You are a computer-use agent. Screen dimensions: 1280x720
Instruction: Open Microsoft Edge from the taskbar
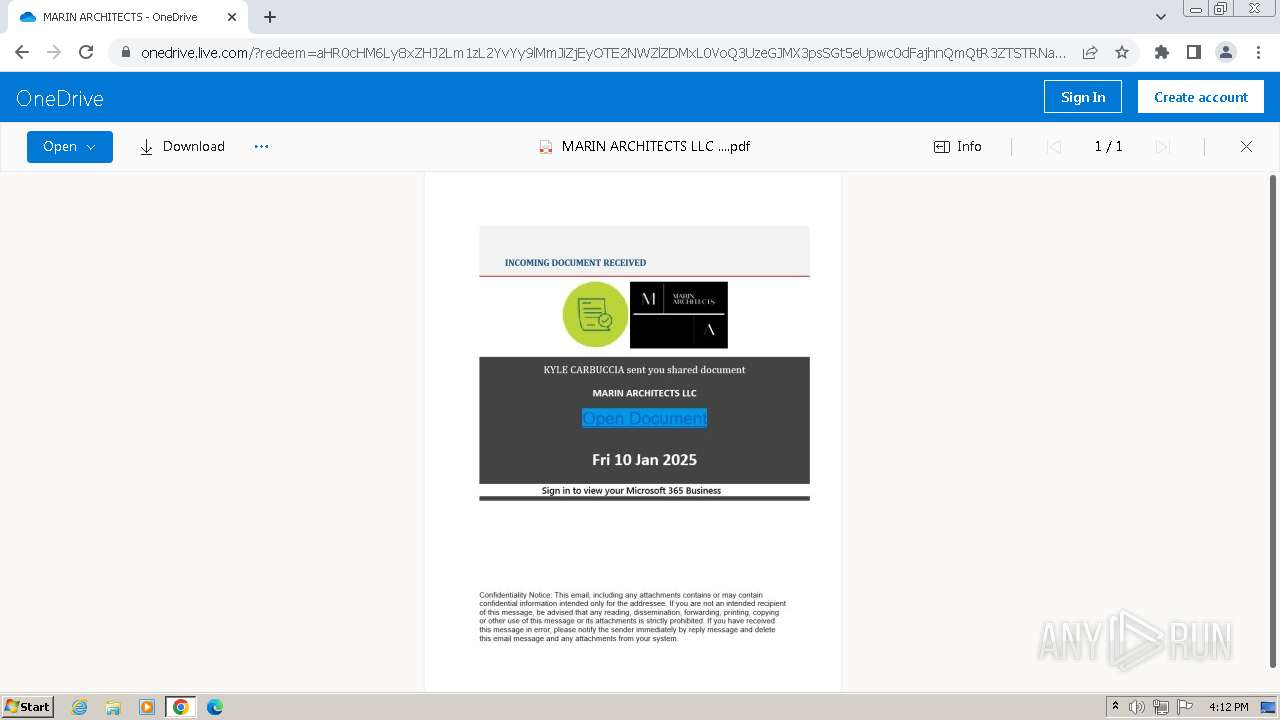pyautogui.click(x=215, y=707)
